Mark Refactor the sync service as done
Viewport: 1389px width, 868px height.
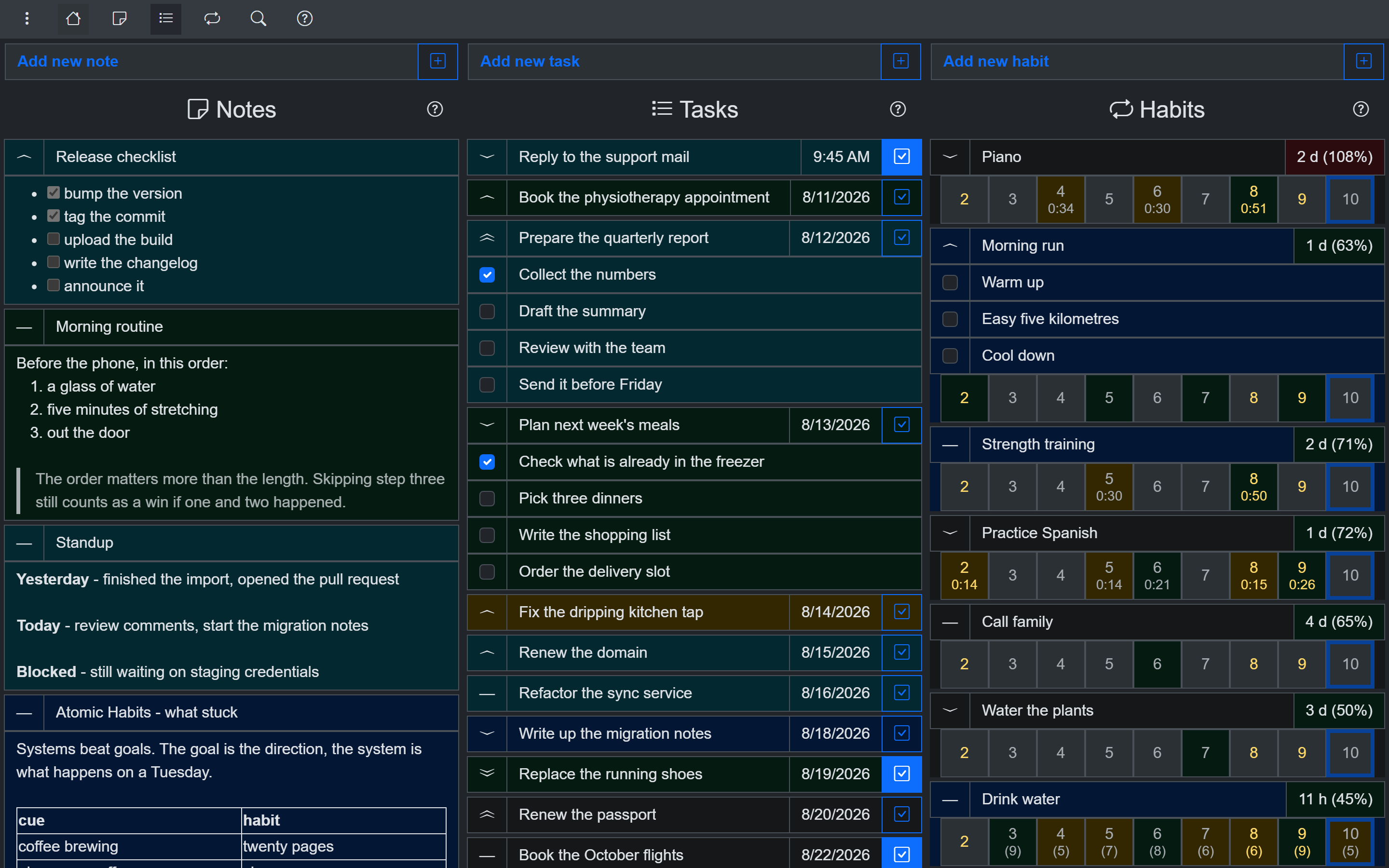pyautogui.click(x=902, y=693)
